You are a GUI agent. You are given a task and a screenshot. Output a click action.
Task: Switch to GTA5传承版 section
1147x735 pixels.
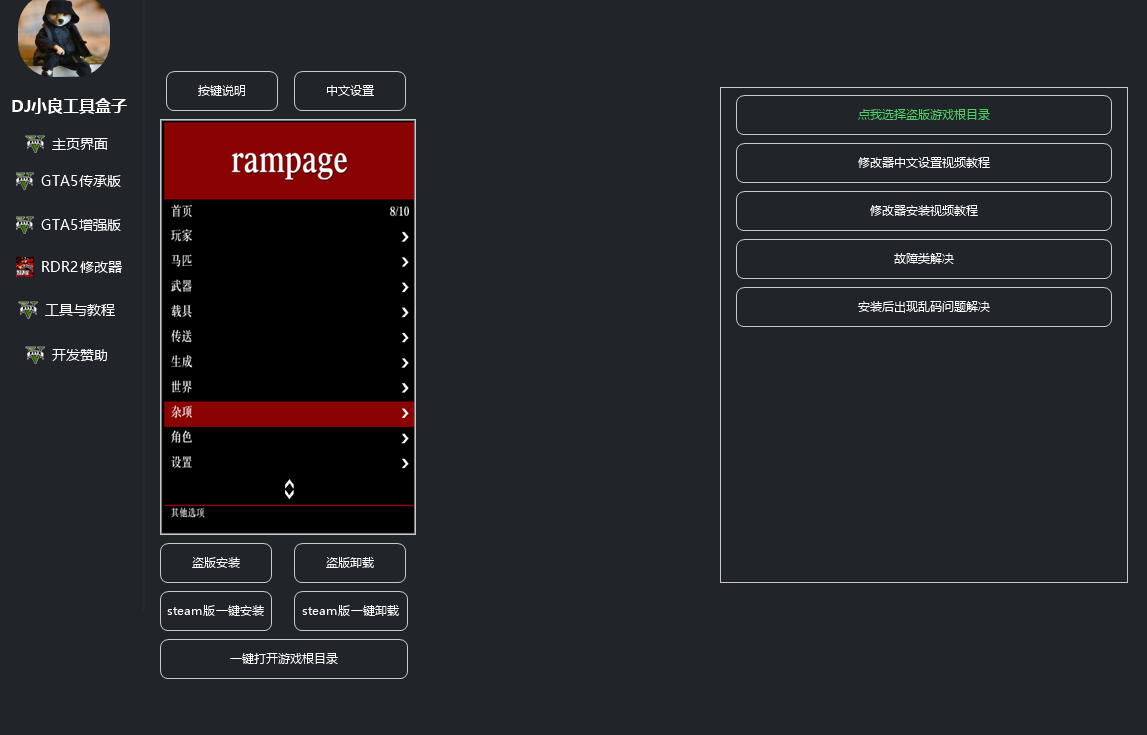tap(80, 181)
